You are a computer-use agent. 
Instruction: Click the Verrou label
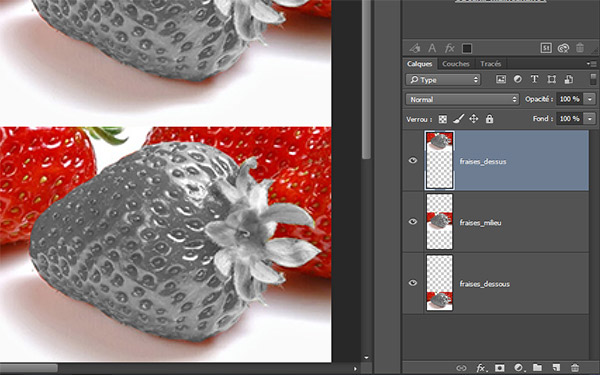(x=419, y=119)
